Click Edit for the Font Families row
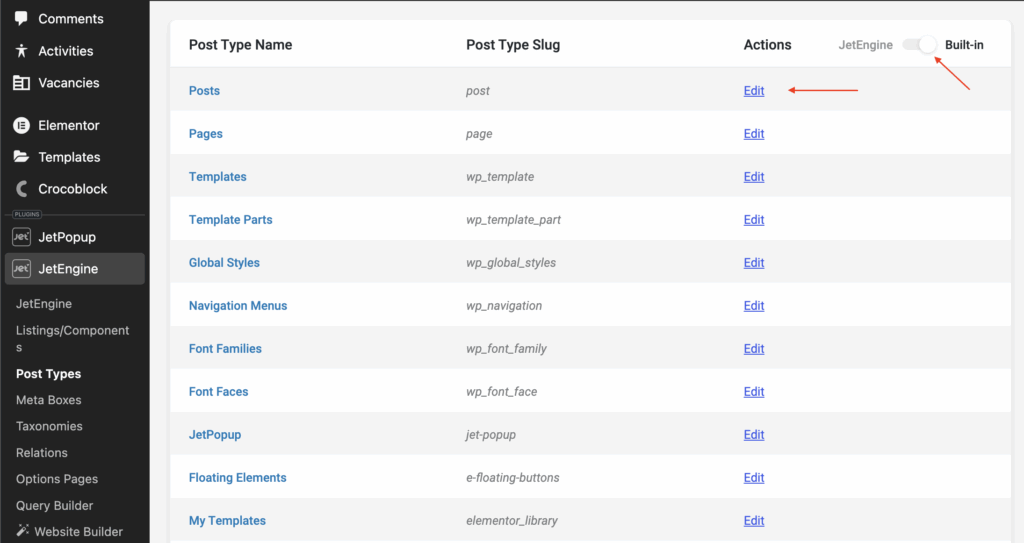 click(x=754, y=349)
